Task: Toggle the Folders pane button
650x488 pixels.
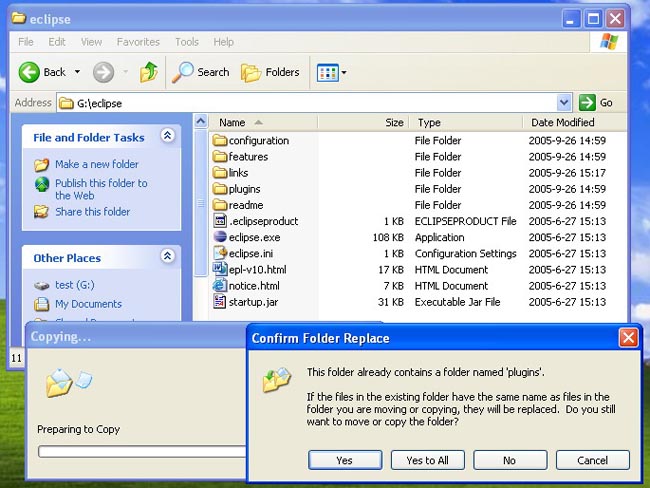Action: point(270,72)
